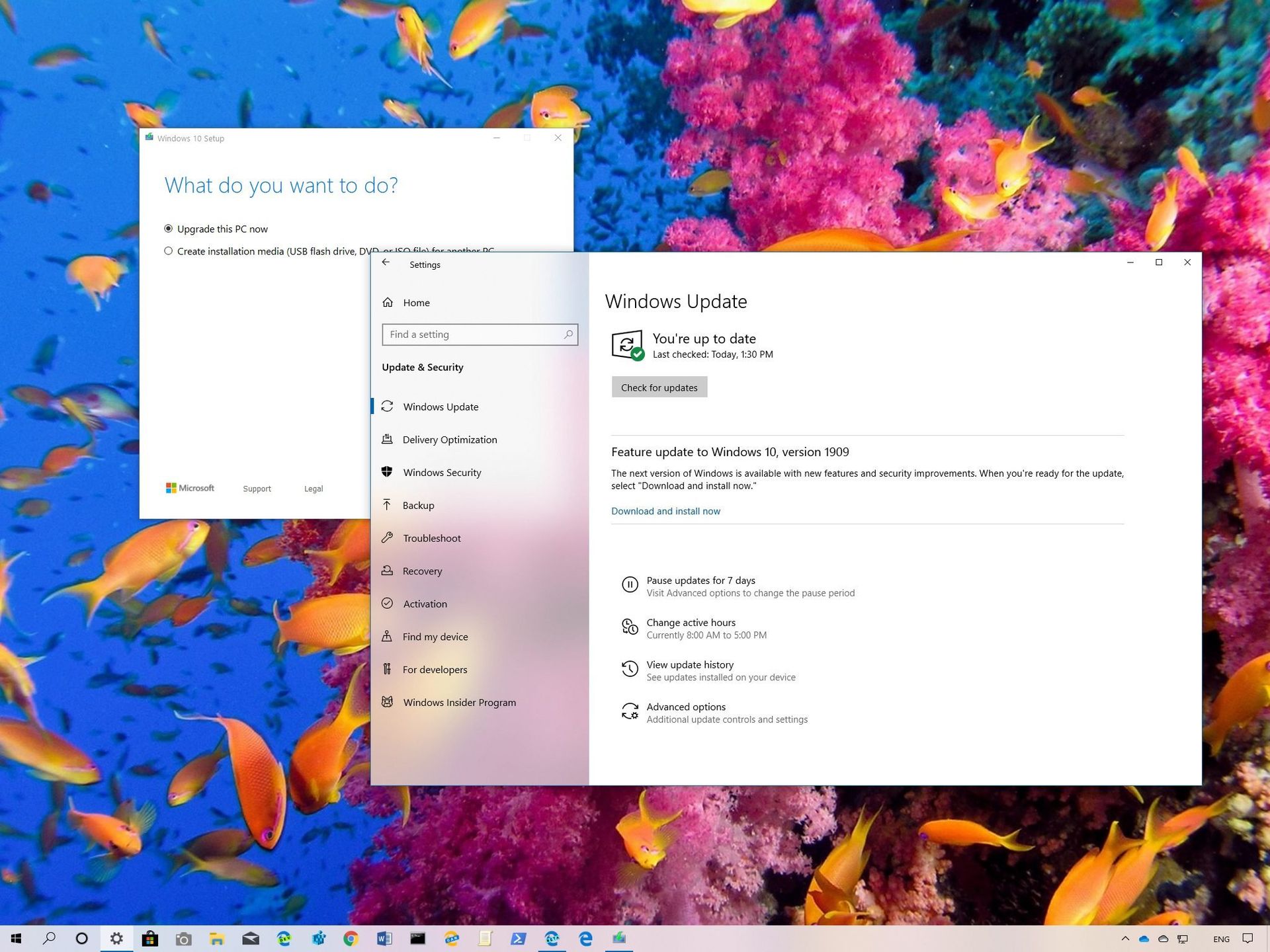
Task: Open the For developers page
Action: point(435,669)
